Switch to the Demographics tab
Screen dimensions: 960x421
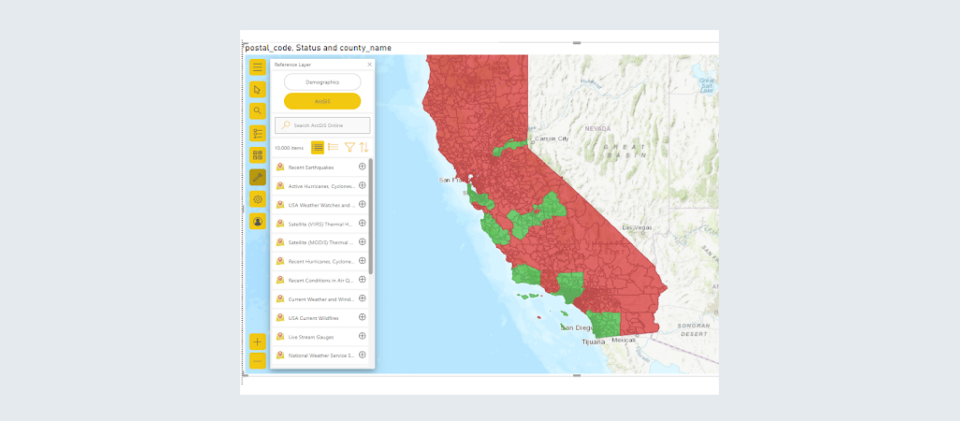tap(322, 82)
